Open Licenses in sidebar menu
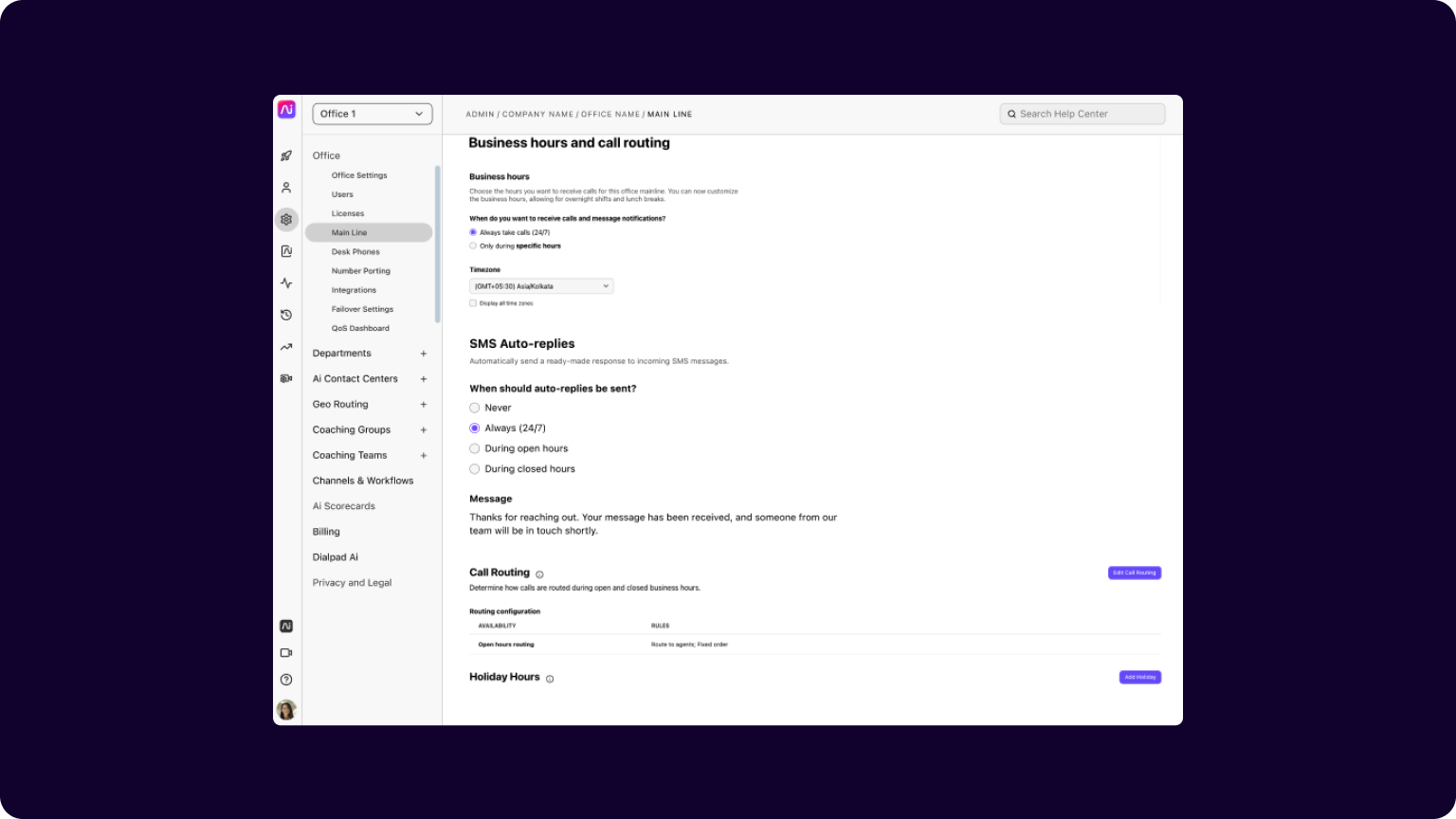 pos(348,213)
